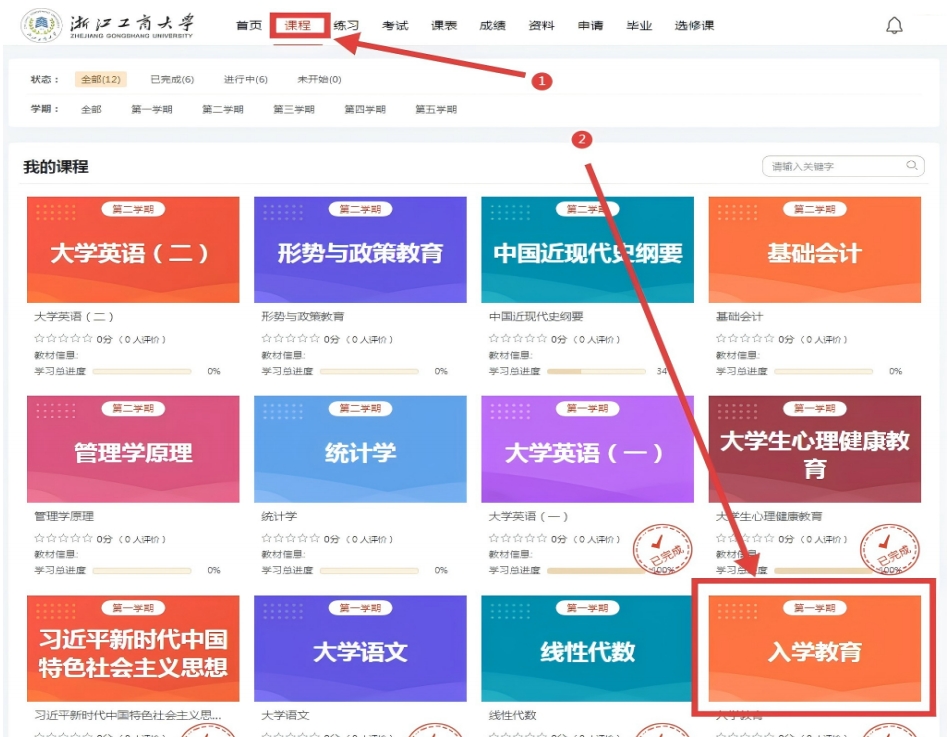This screenshot has width=949, height=737.
Task: Click the 形势与政策教育 title text below card
Action: pos(303,316)
